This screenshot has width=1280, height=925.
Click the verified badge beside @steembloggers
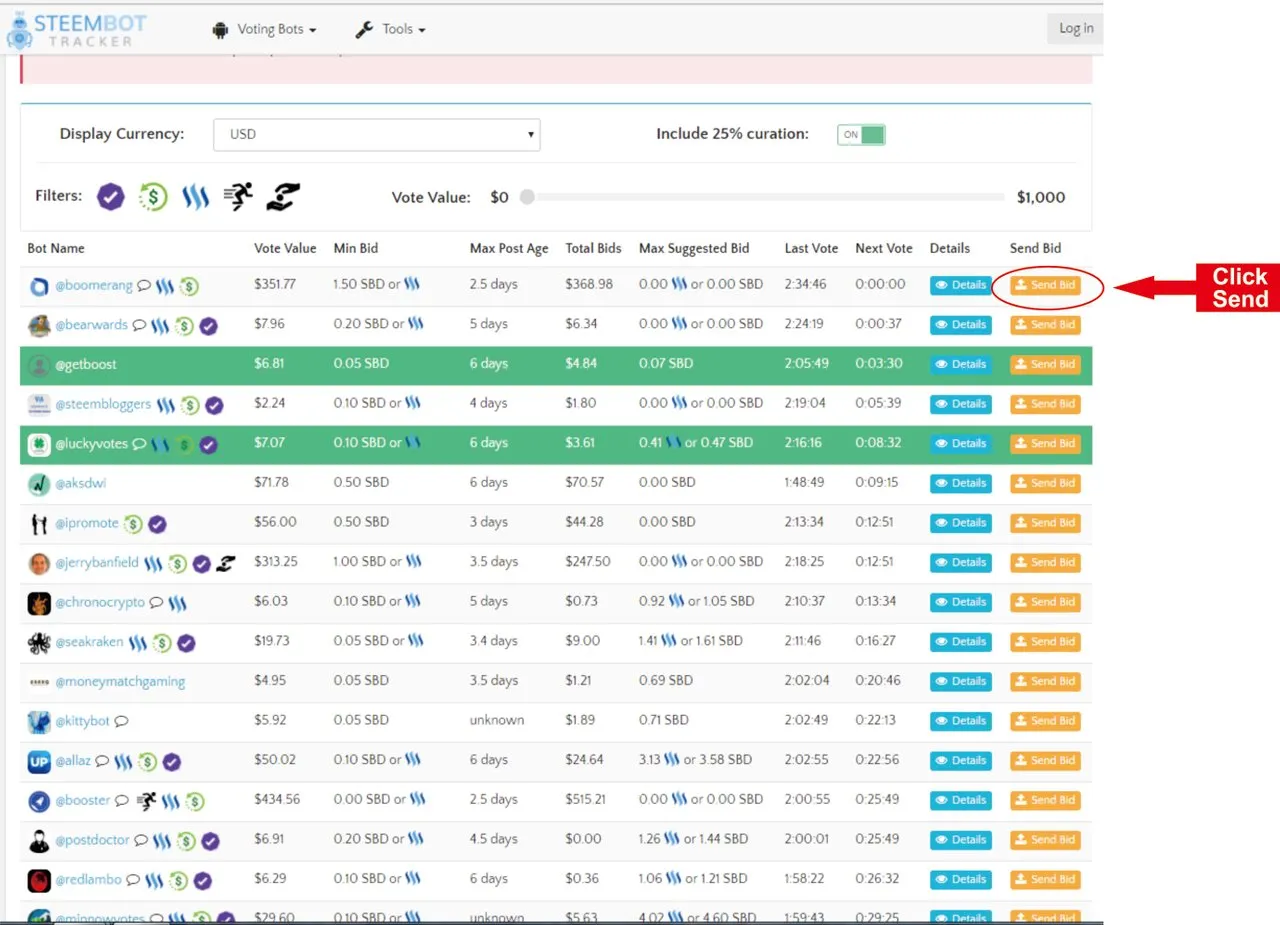214,405
